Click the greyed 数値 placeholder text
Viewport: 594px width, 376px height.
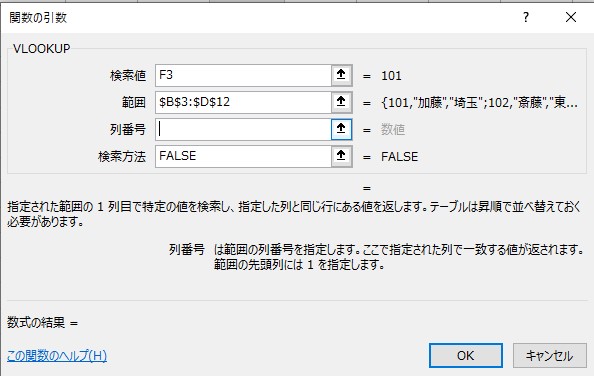(x=393, y=129)
